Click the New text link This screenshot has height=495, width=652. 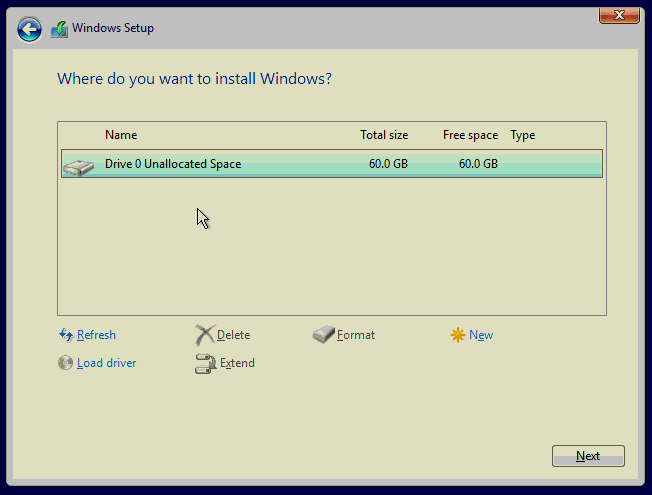click(x=481, y=335)
